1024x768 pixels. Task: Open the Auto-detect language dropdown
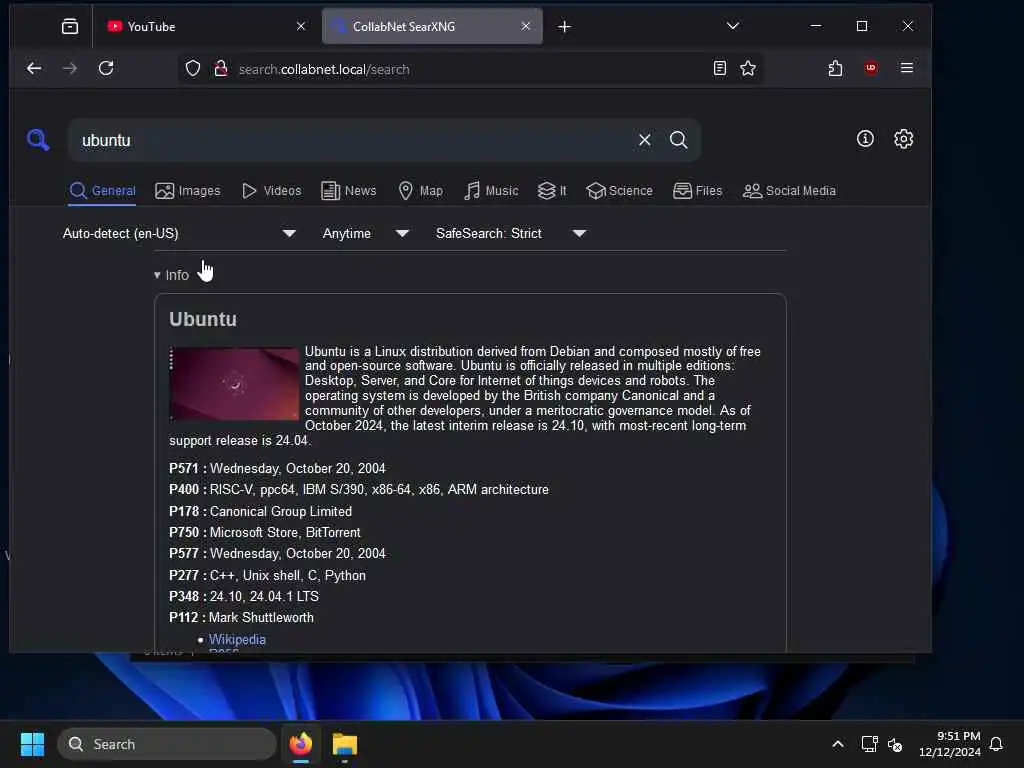click(x=179, y=233)
